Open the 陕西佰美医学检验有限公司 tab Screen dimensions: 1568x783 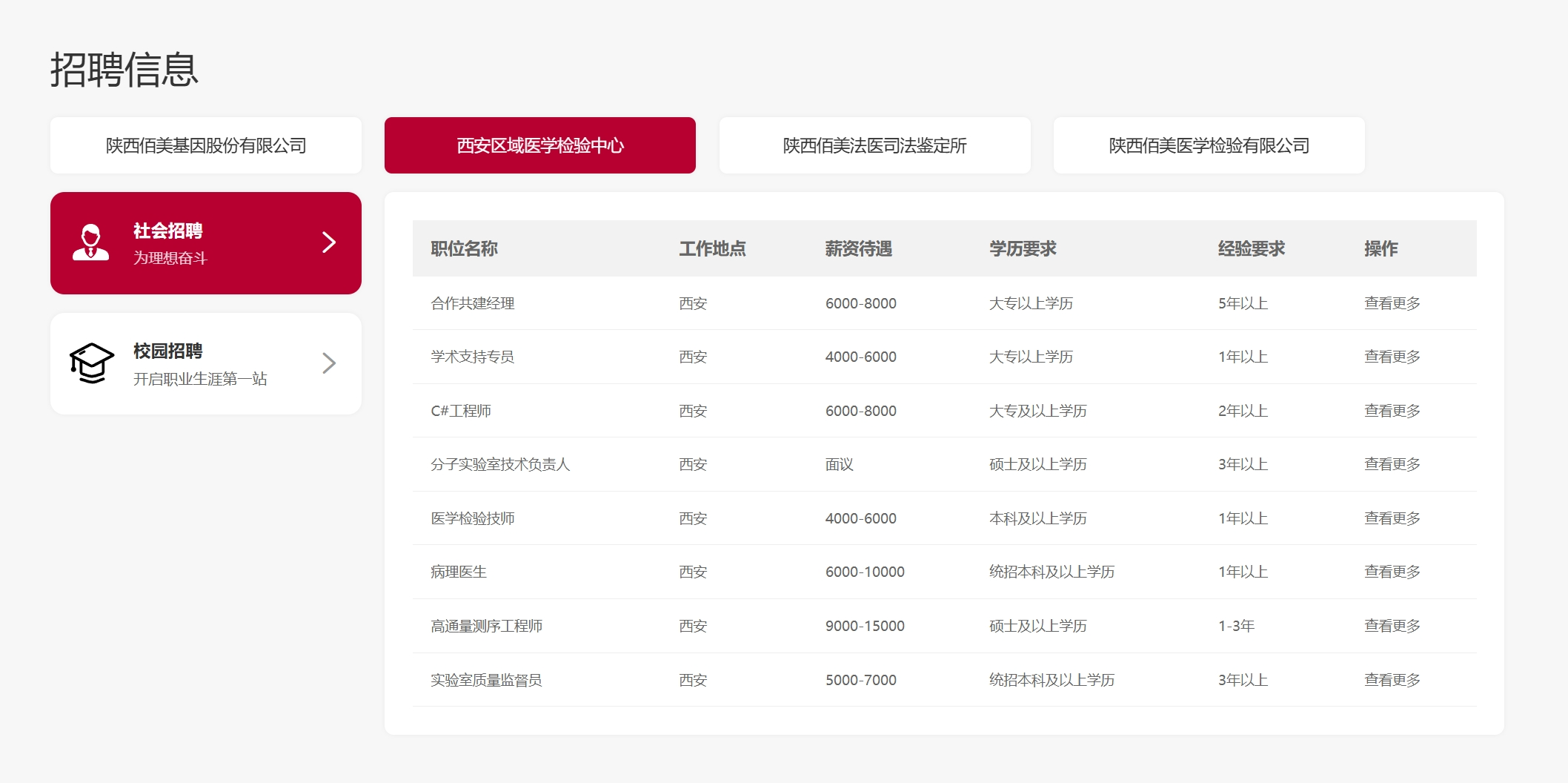coord(1209,145)
